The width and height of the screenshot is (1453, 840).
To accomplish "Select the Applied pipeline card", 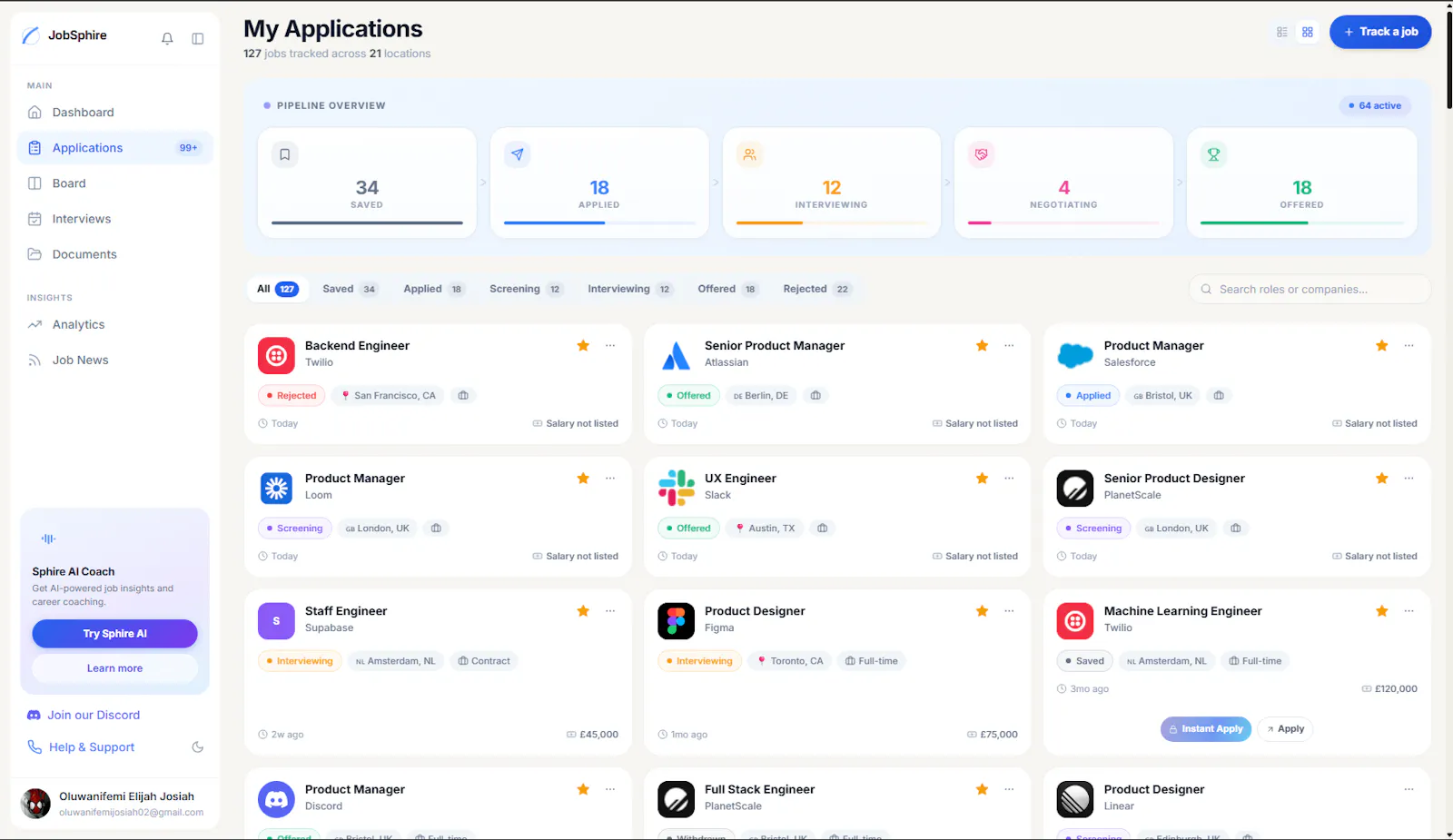I will coord(599,183).
